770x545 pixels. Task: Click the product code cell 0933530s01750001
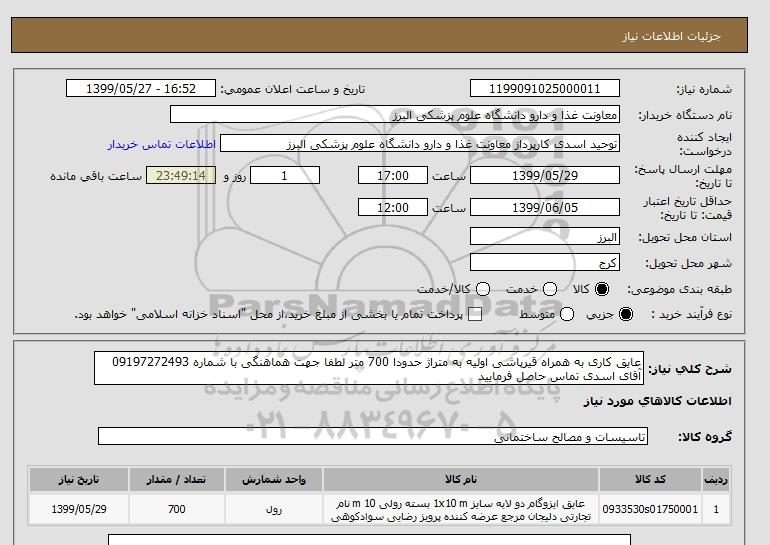[650, 509]
